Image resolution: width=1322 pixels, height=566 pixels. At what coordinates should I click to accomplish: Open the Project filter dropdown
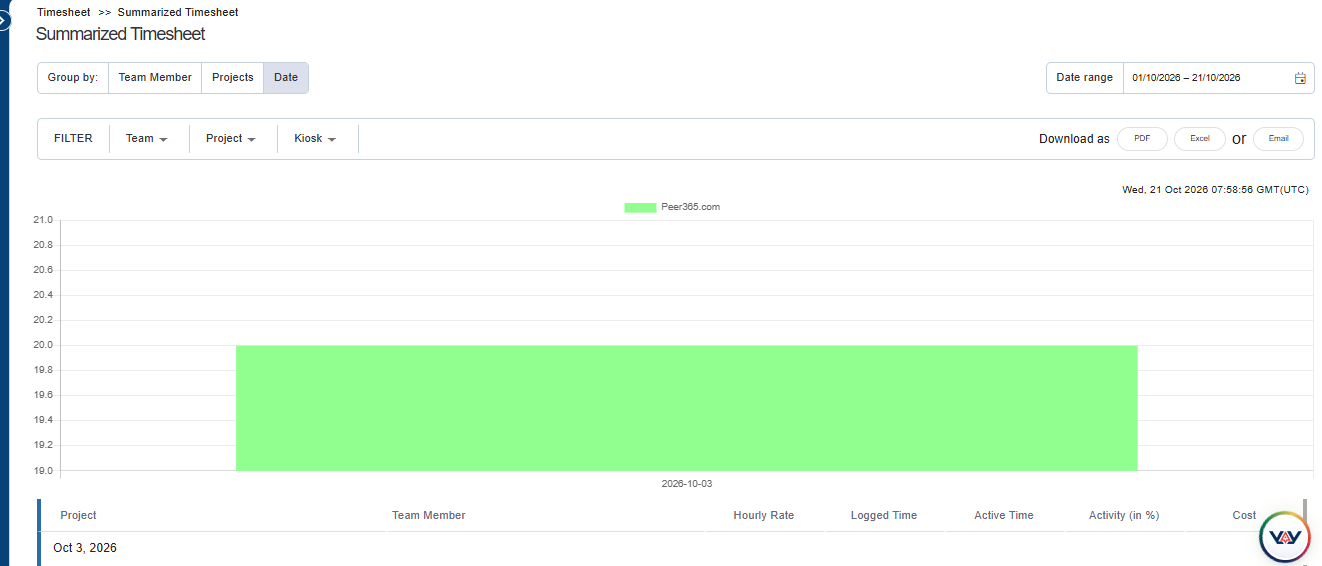click(x=231, y=139)
